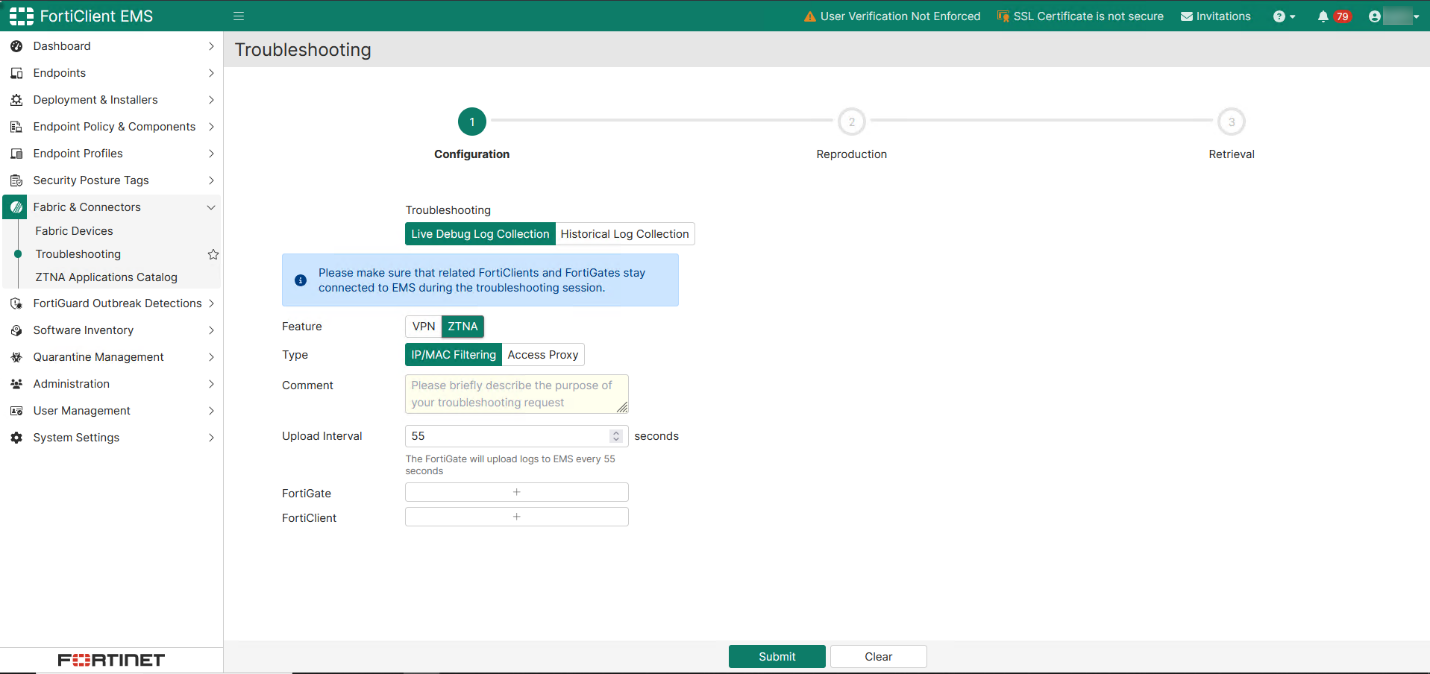Expand the Dashboard menu chevron
The width and height of the screenshot is (1430, 674).
pyautogui.click(x=211, y=46)
